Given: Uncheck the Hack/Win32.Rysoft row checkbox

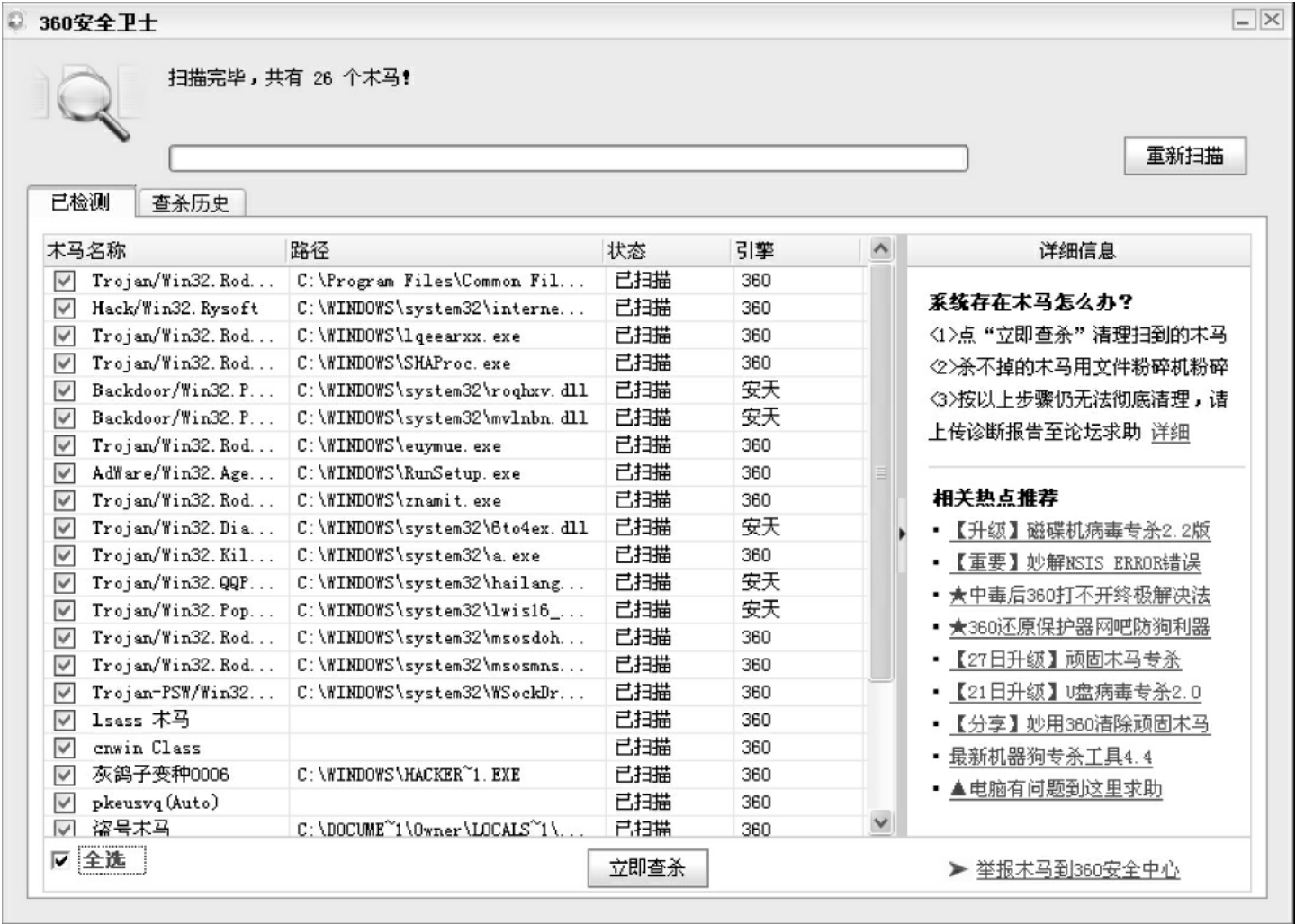Looking at the screenshot, I should [64, 309].
